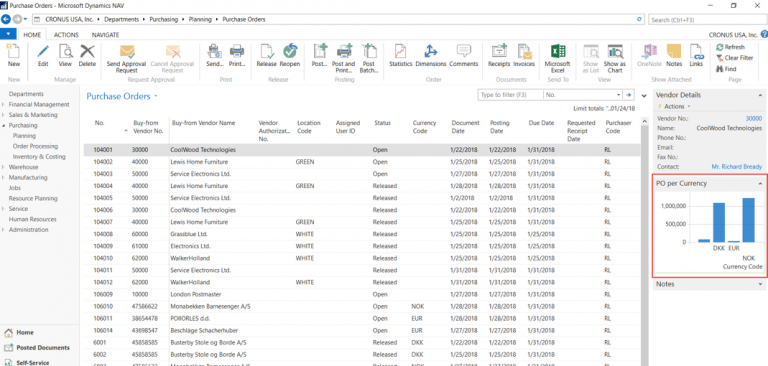The width and height of the screenshot is (768, 366).
Task: Select the London Postmaster row
Action: (361, 294)
